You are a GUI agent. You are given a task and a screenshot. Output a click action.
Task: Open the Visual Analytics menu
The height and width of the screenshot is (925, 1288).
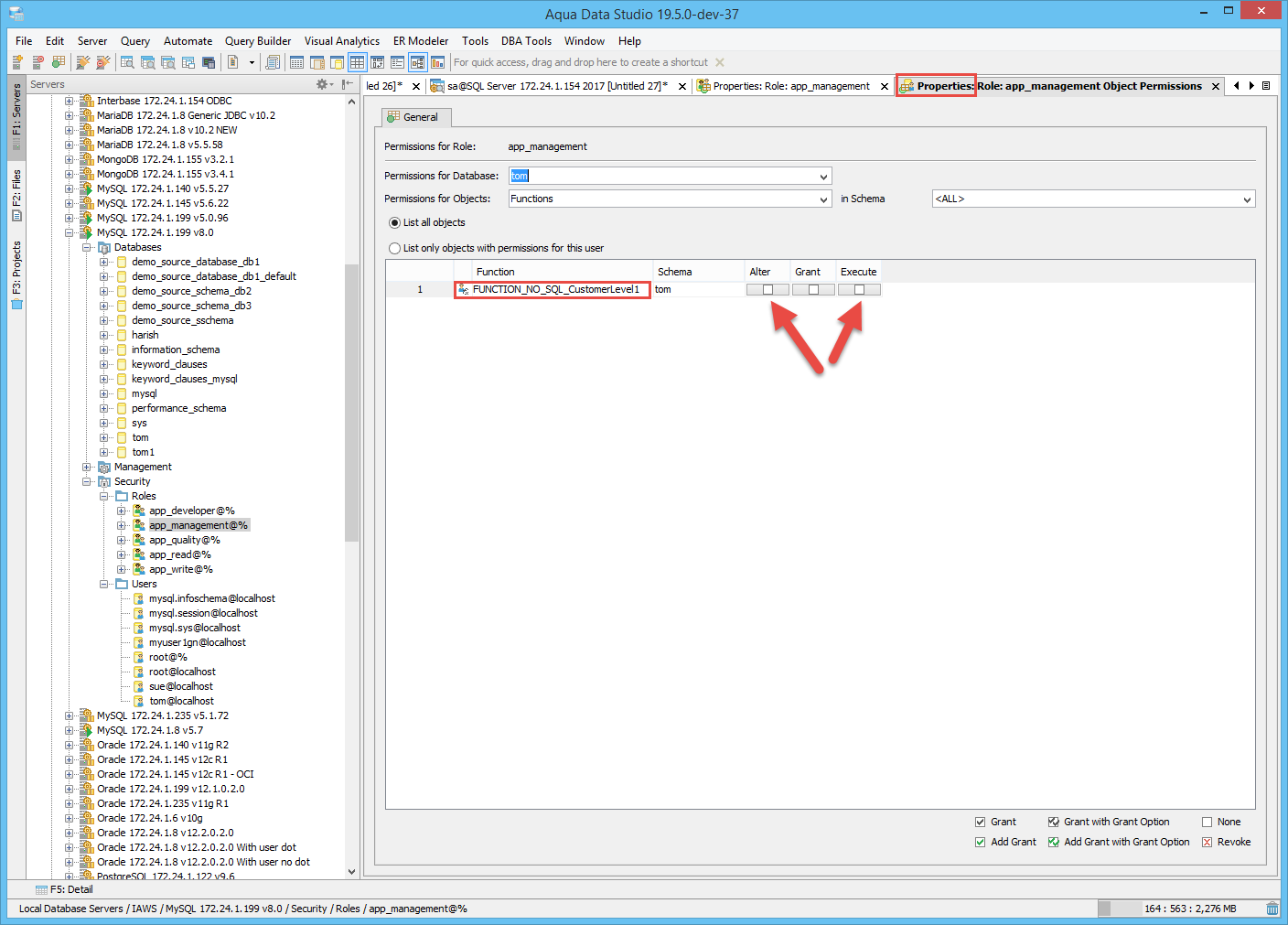coord(342,41)
